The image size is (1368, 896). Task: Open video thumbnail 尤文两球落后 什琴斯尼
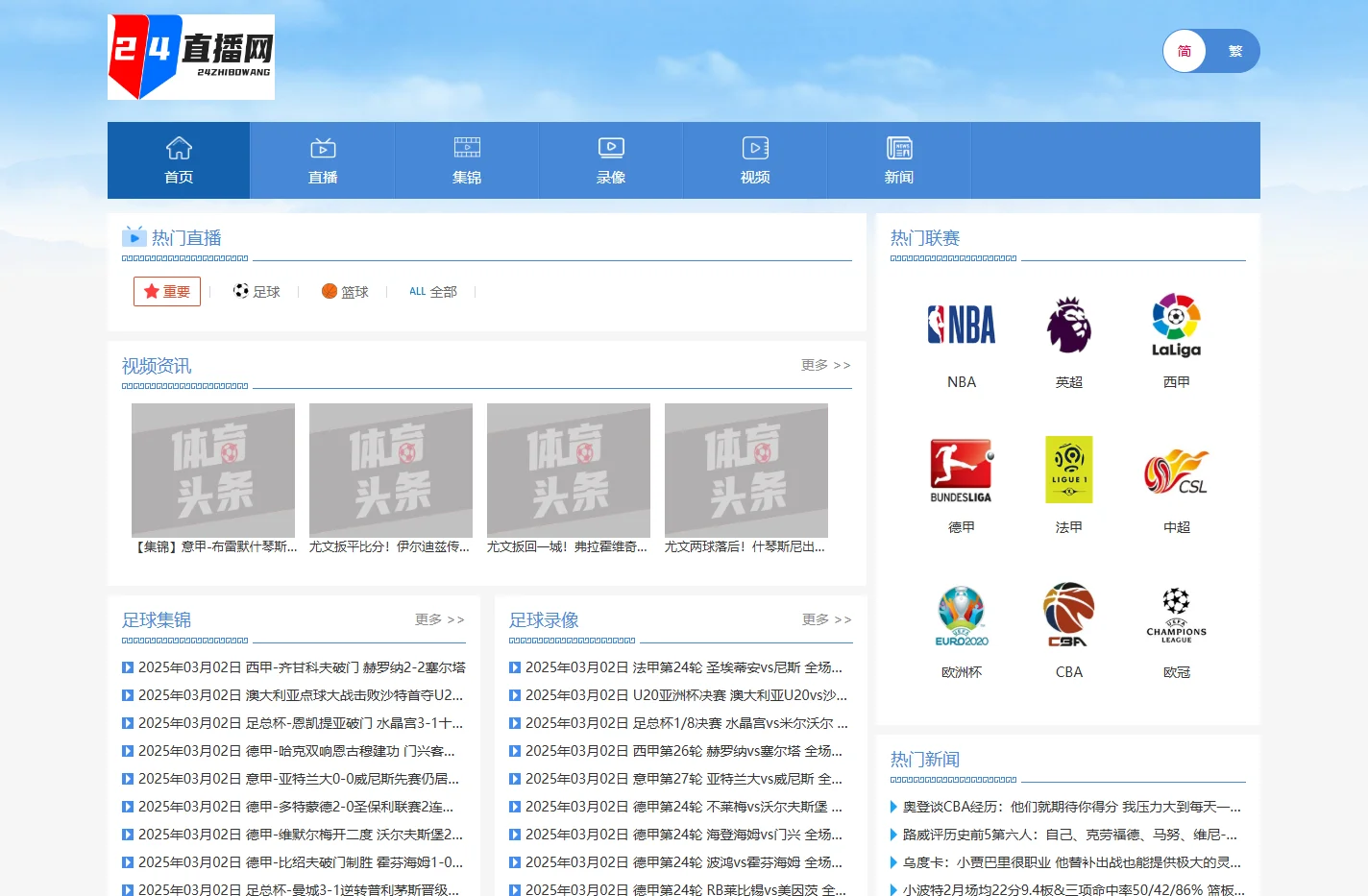746,470
